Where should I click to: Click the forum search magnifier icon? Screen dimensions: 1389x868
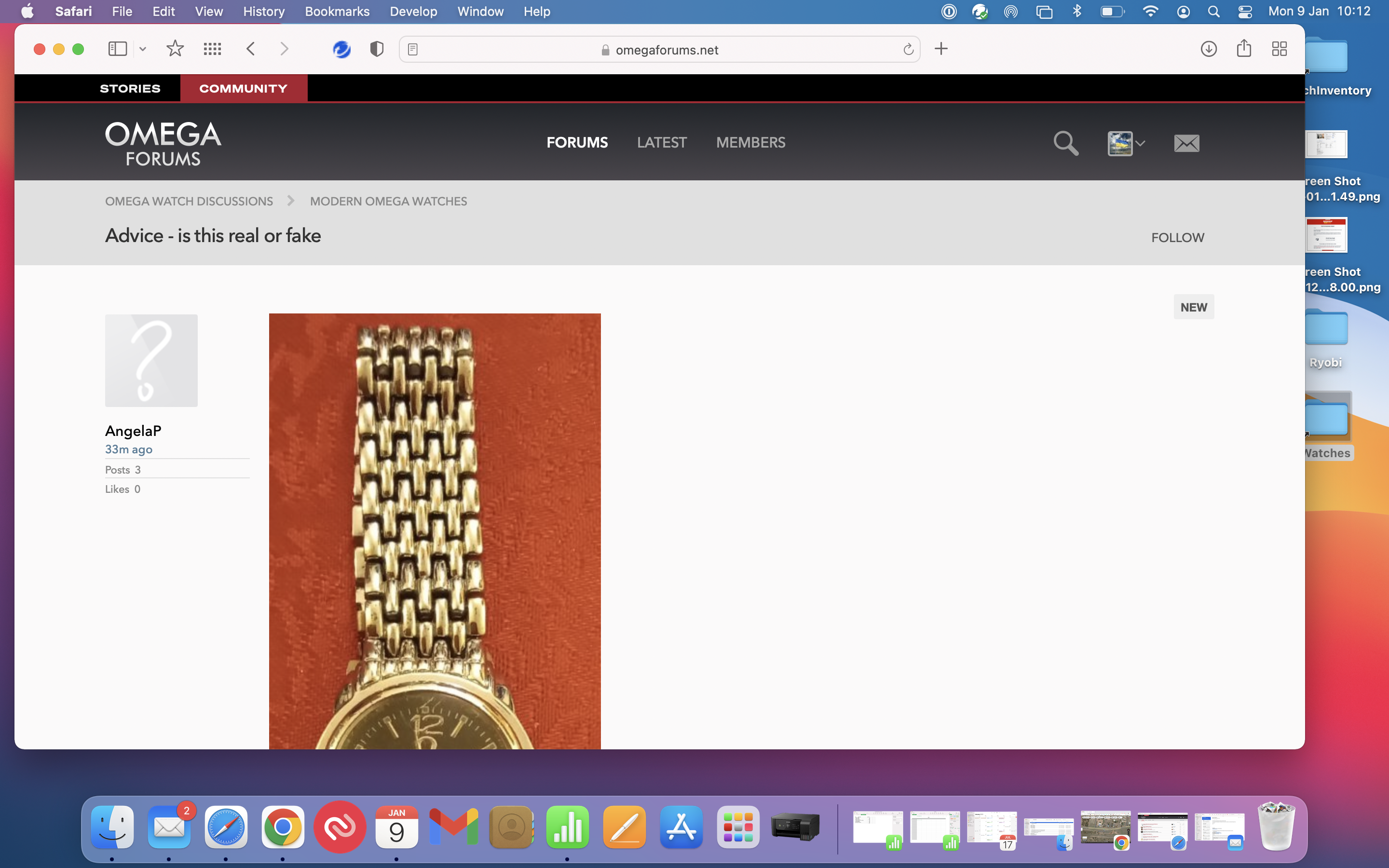[1065, 143]
